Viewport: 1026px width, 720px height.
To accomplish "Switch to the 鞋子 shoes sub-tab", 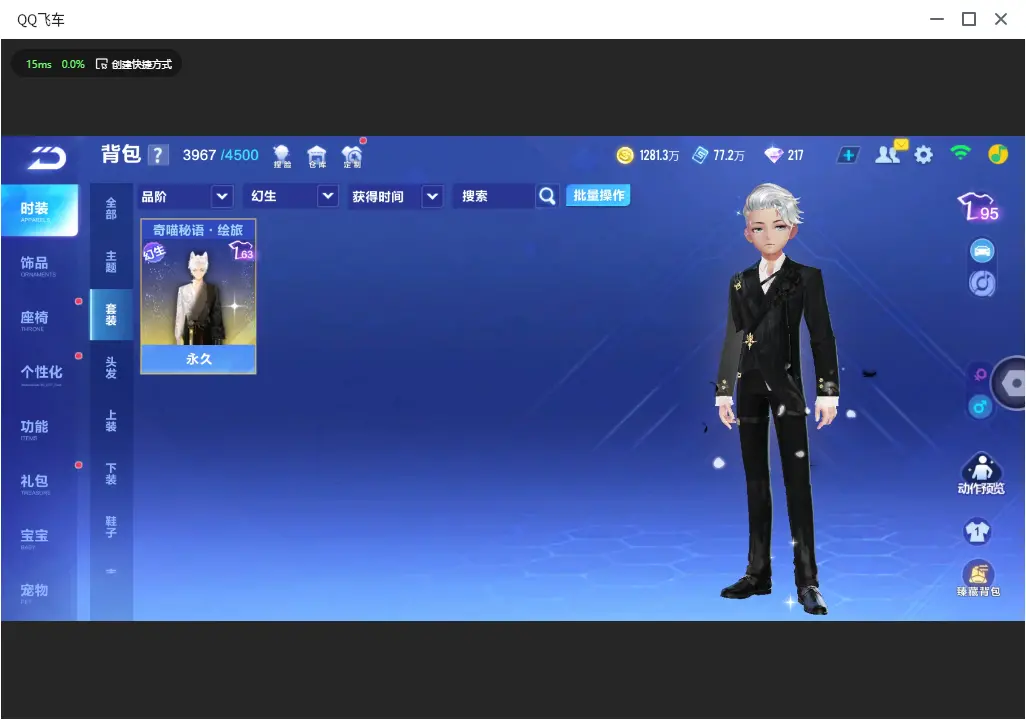I will coord(111,527).
